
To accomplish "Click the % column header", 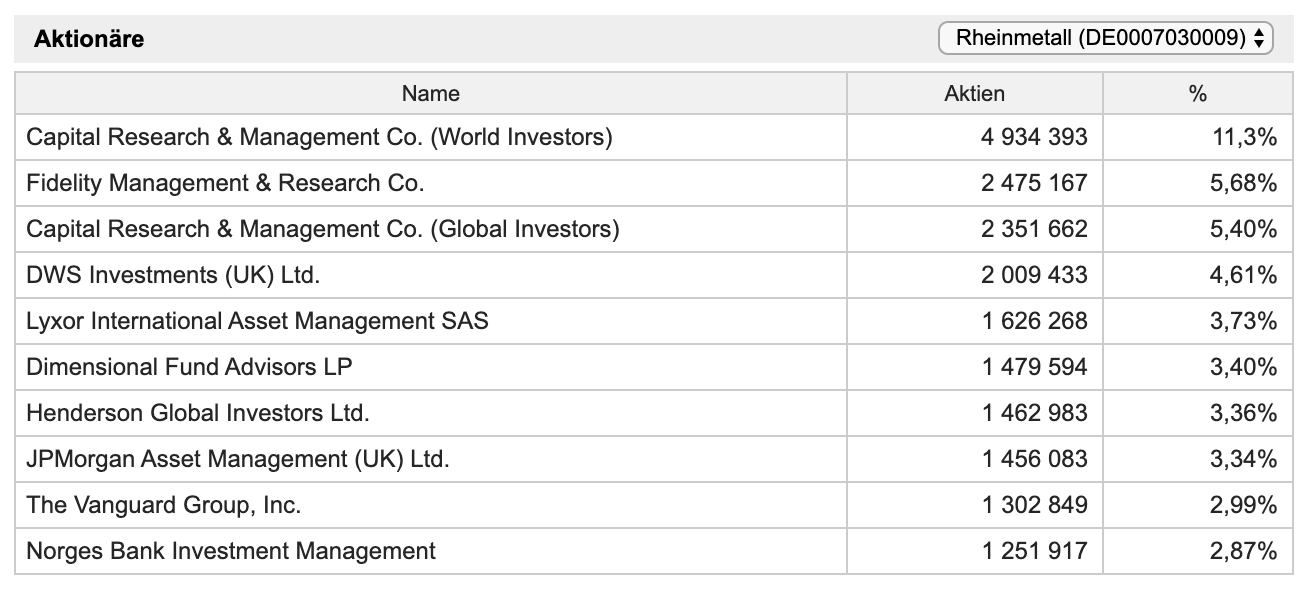I will (1198, 93).
